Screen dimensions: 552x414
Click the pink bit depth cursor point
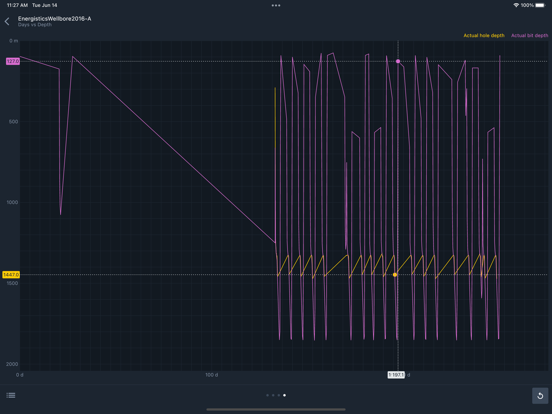[398, 61]
